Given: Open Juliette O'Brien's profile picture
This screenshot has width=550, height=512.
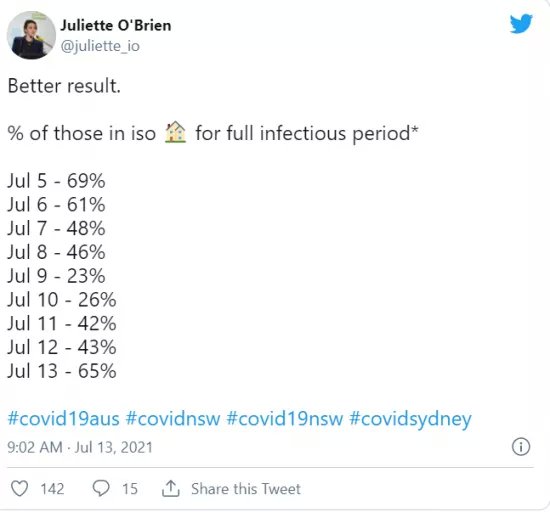Looking at the screenshot, I should point(31,35).
